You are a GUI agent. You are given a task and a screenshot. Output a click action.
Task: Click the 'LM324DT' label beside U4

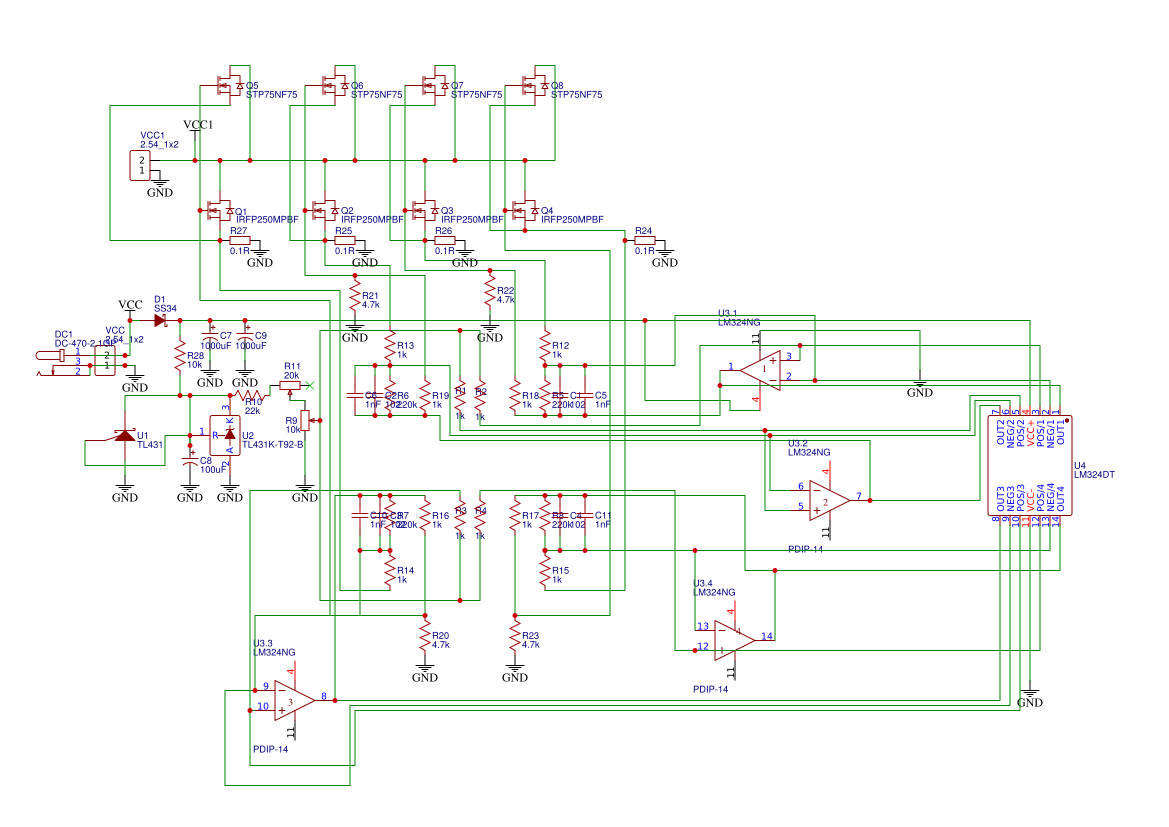pyautogui.click(x=1094, y=475)
